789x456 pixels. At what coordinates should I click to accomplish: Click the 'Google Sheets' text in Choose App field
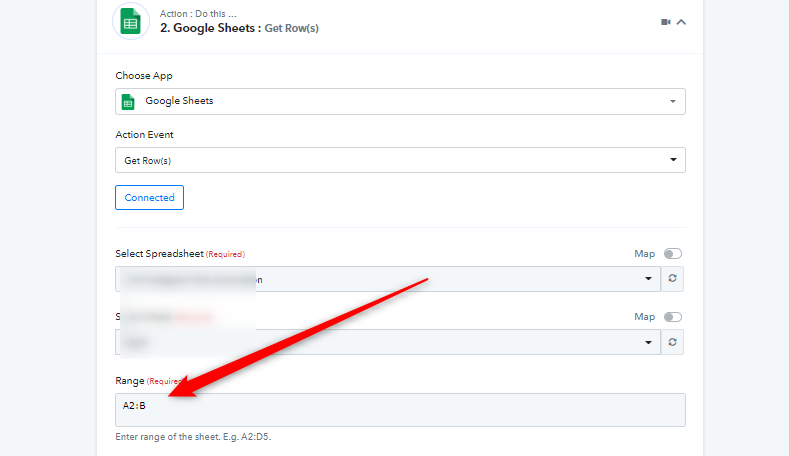pyautogui.click(x=179, y=101)
